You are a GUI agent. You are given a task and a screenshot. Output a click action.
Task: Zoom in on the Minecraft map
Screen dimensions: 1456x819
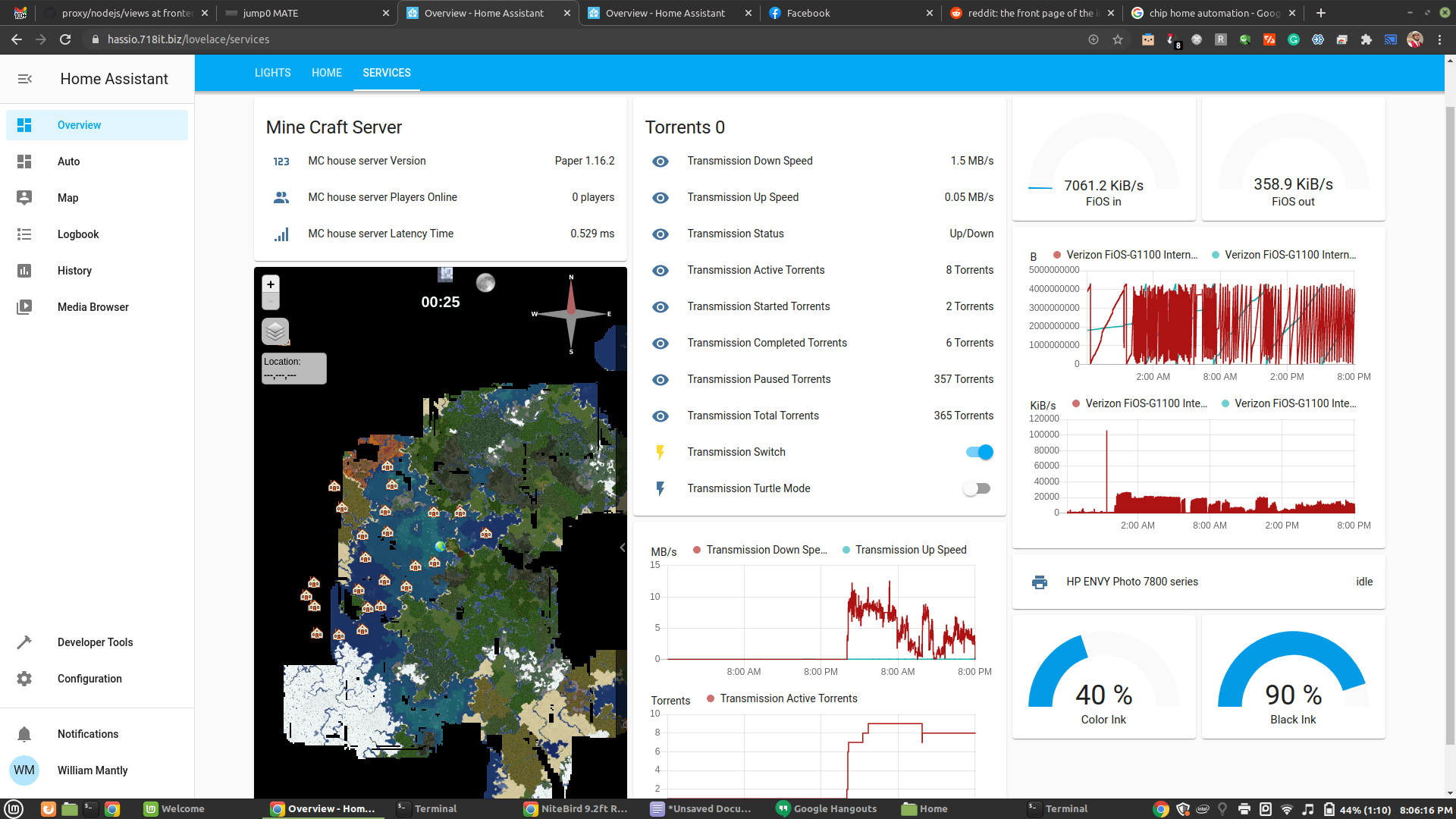coord(271,284)
